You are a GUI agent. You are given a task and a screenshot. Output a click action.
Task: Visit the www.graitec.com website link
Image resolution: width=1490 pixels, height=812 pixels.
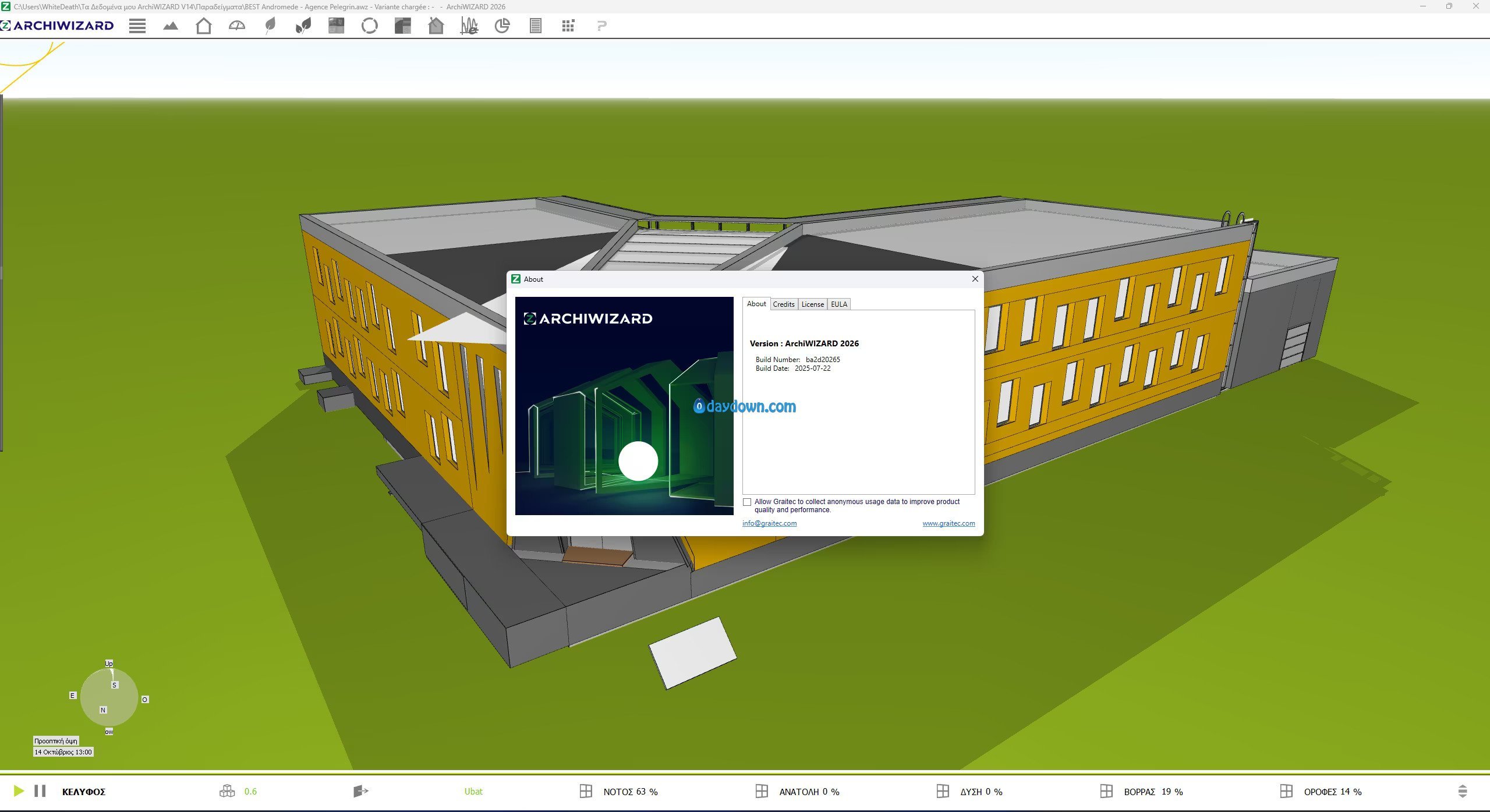coord(948,523)
